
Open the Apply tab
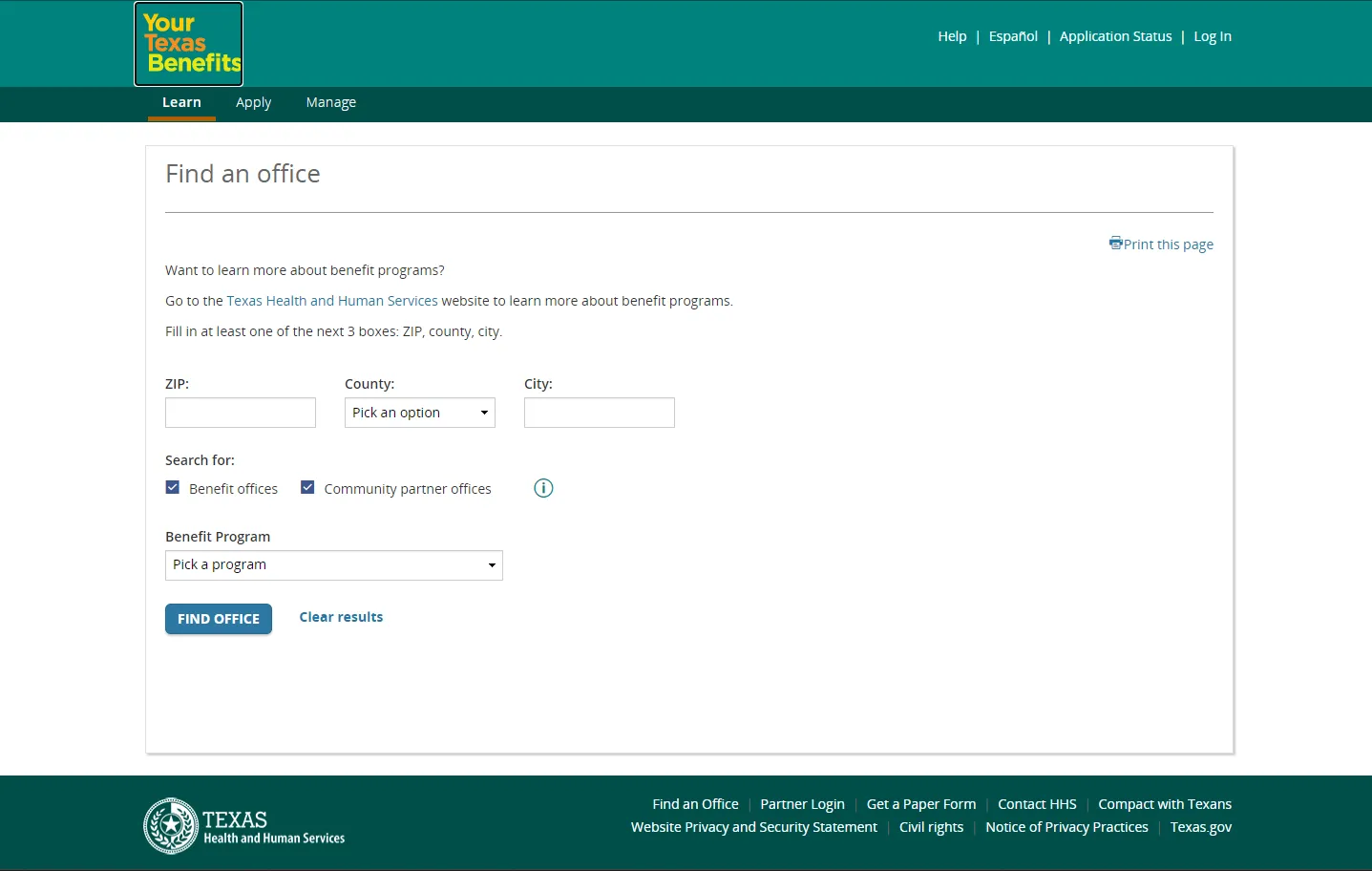(x=254, y=103)
